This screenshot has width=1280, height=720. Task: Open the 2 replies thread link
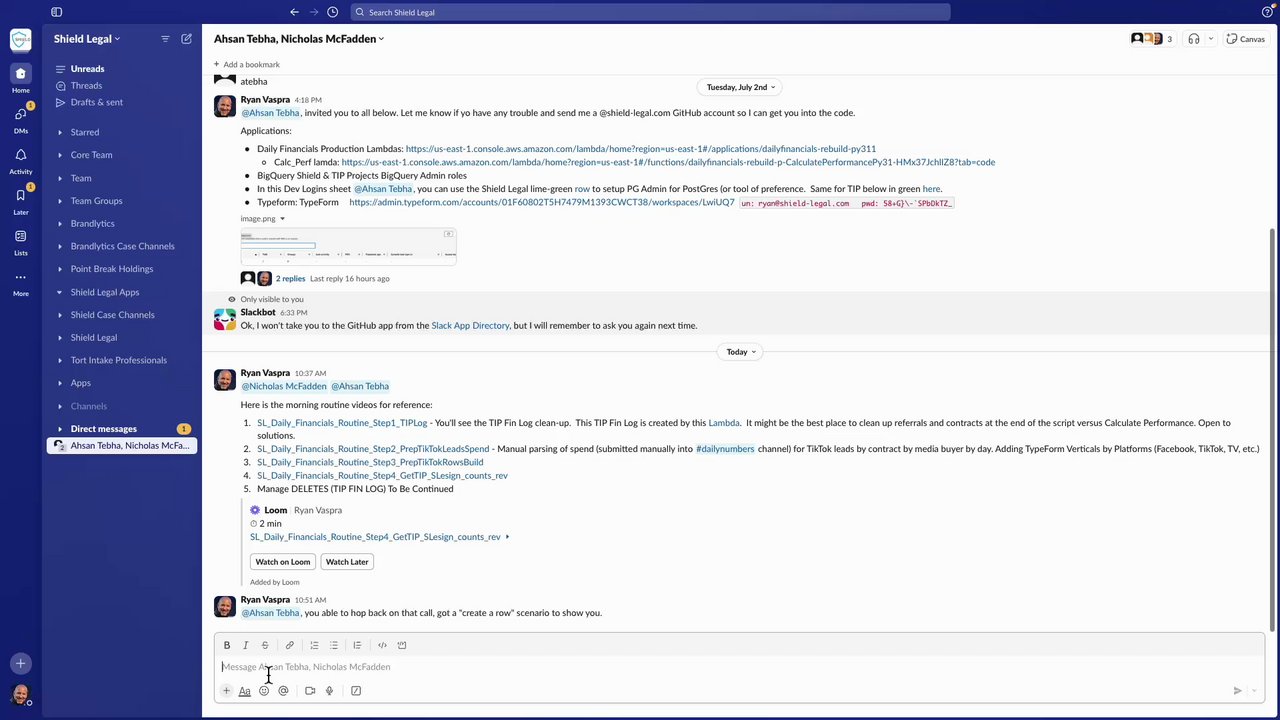pos(290,279)
